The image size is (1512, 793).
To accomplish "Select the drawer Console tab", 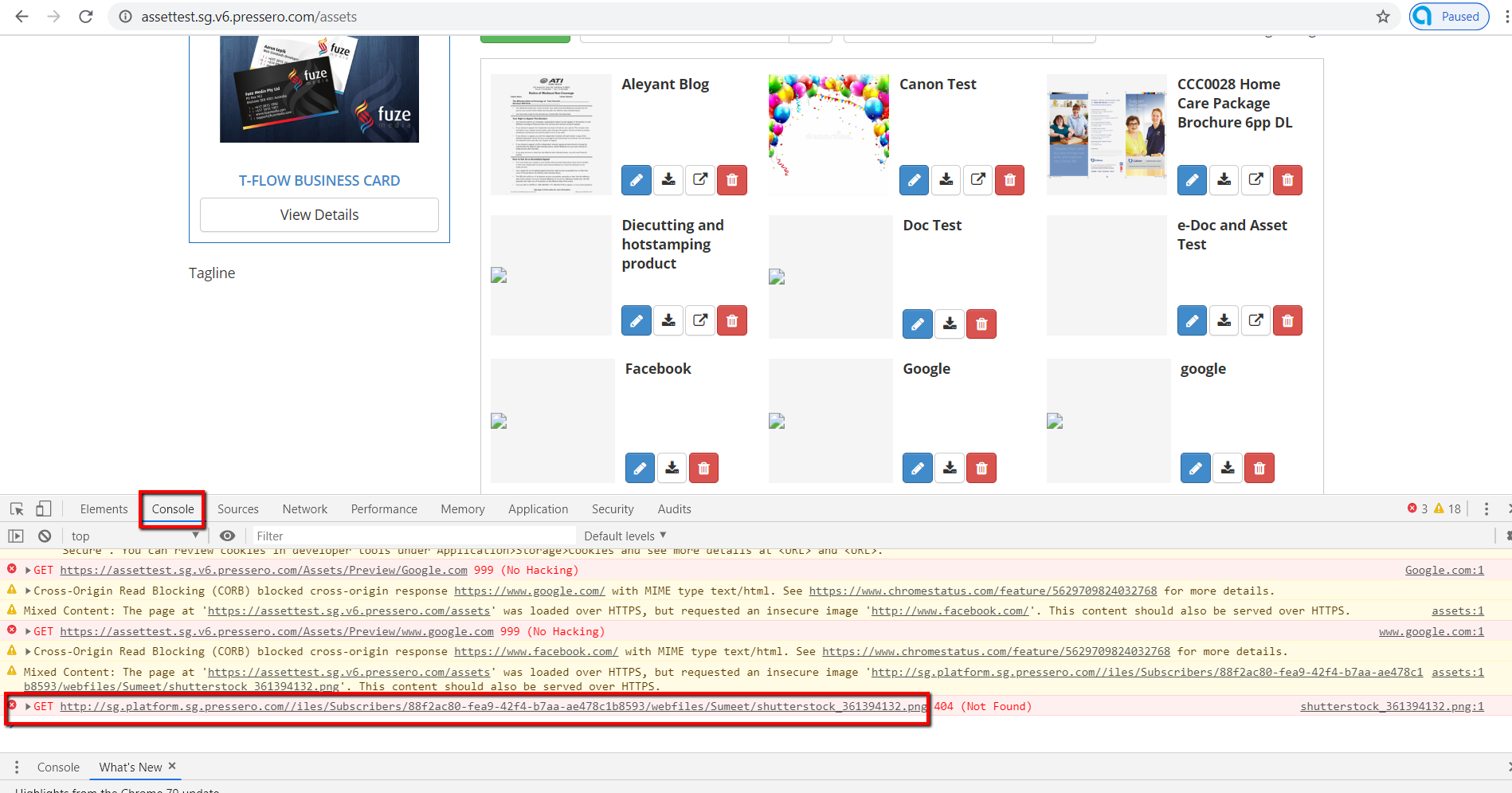I will point(58,767).
